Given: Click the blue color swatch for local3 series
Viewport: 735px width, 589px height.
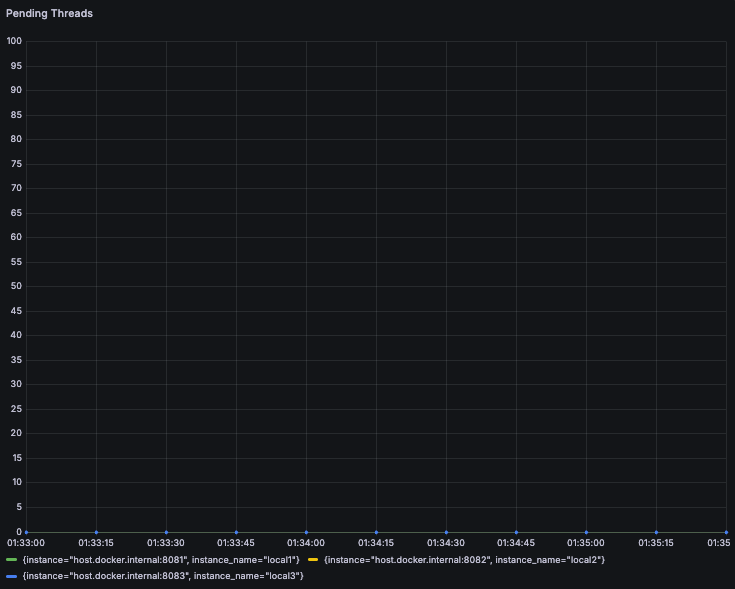Looking at the screenshot, I should (11, 576).
